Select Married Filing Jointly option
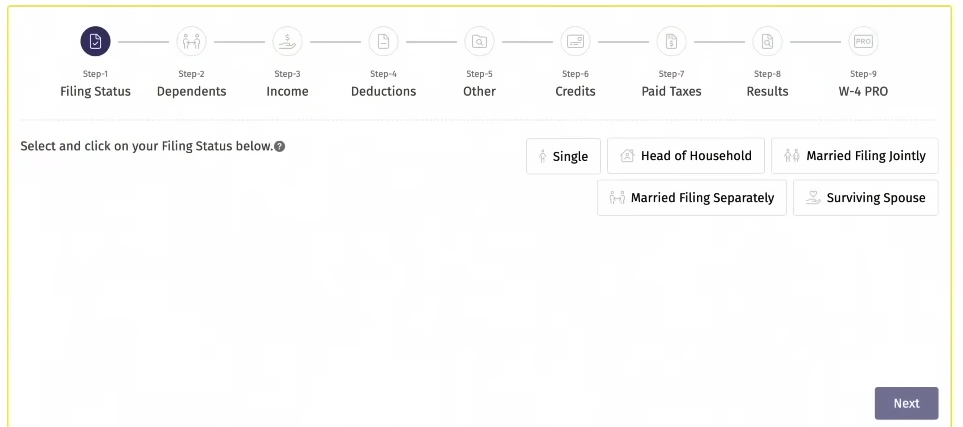The width and height of the screenshot is (963, 427). pos(855,156)
